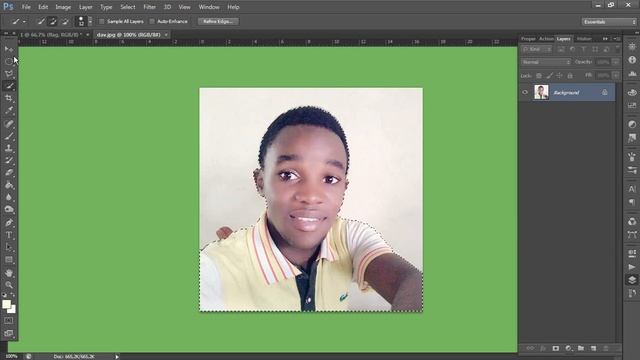Open new adjustment layer icon menu

click(569, 348)
